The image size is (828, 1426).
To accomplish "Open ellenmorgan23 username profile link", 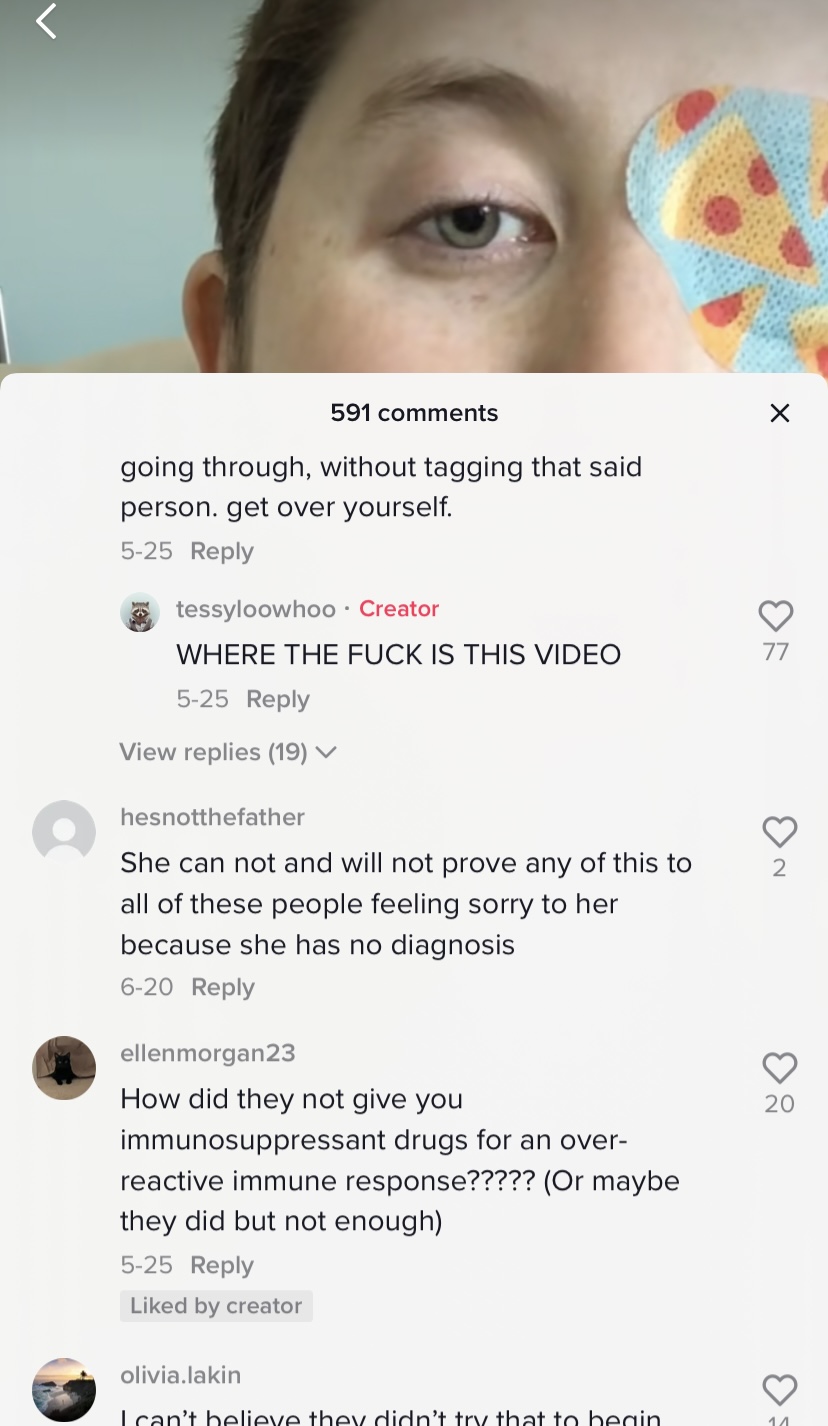I will click(208, 1053).
